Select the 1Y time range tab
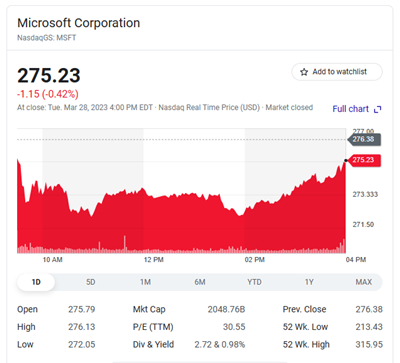Screen dimensions: 400x363 pos(309,282)
